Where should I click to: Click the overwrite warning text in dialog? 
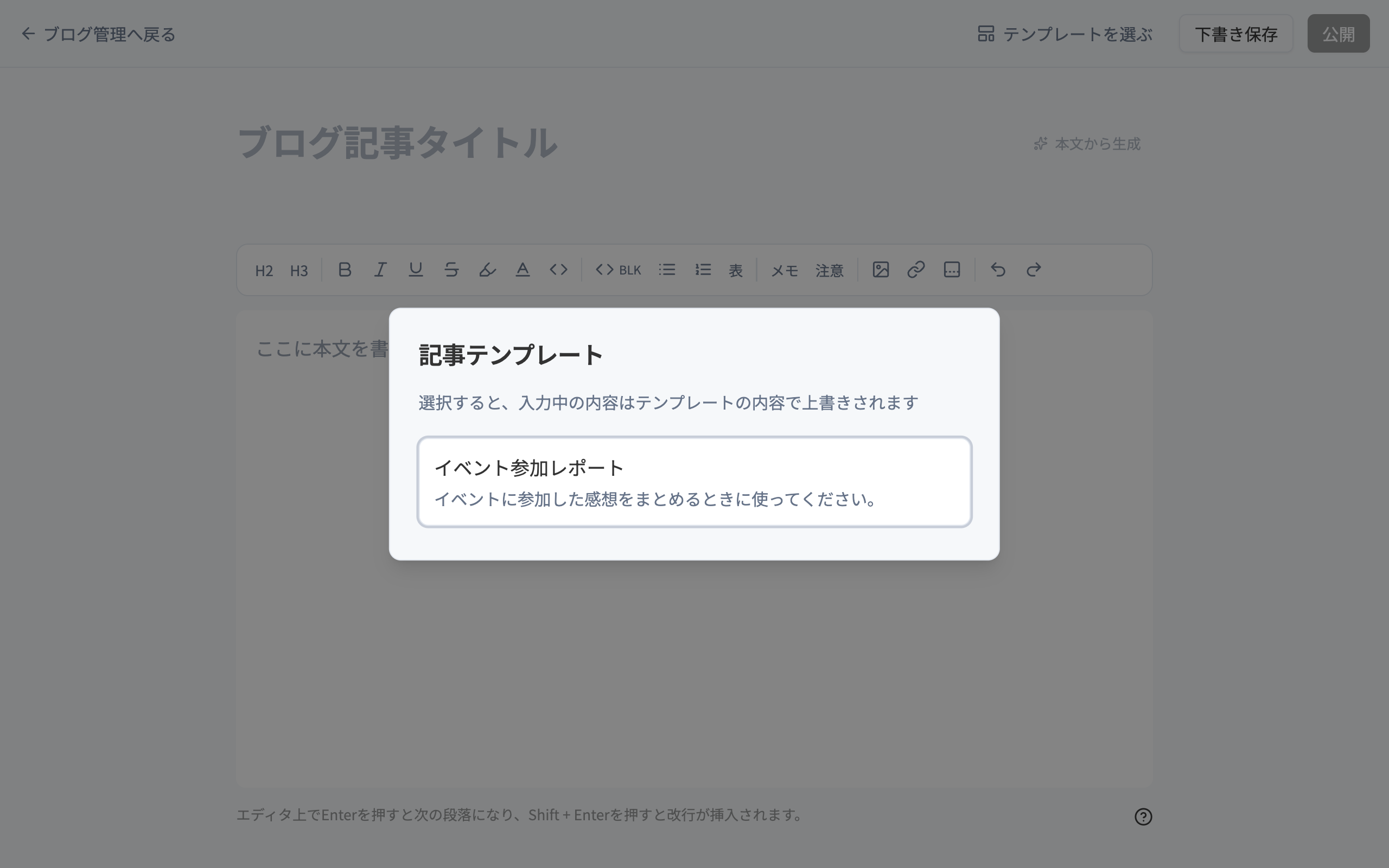click(668, 403)
